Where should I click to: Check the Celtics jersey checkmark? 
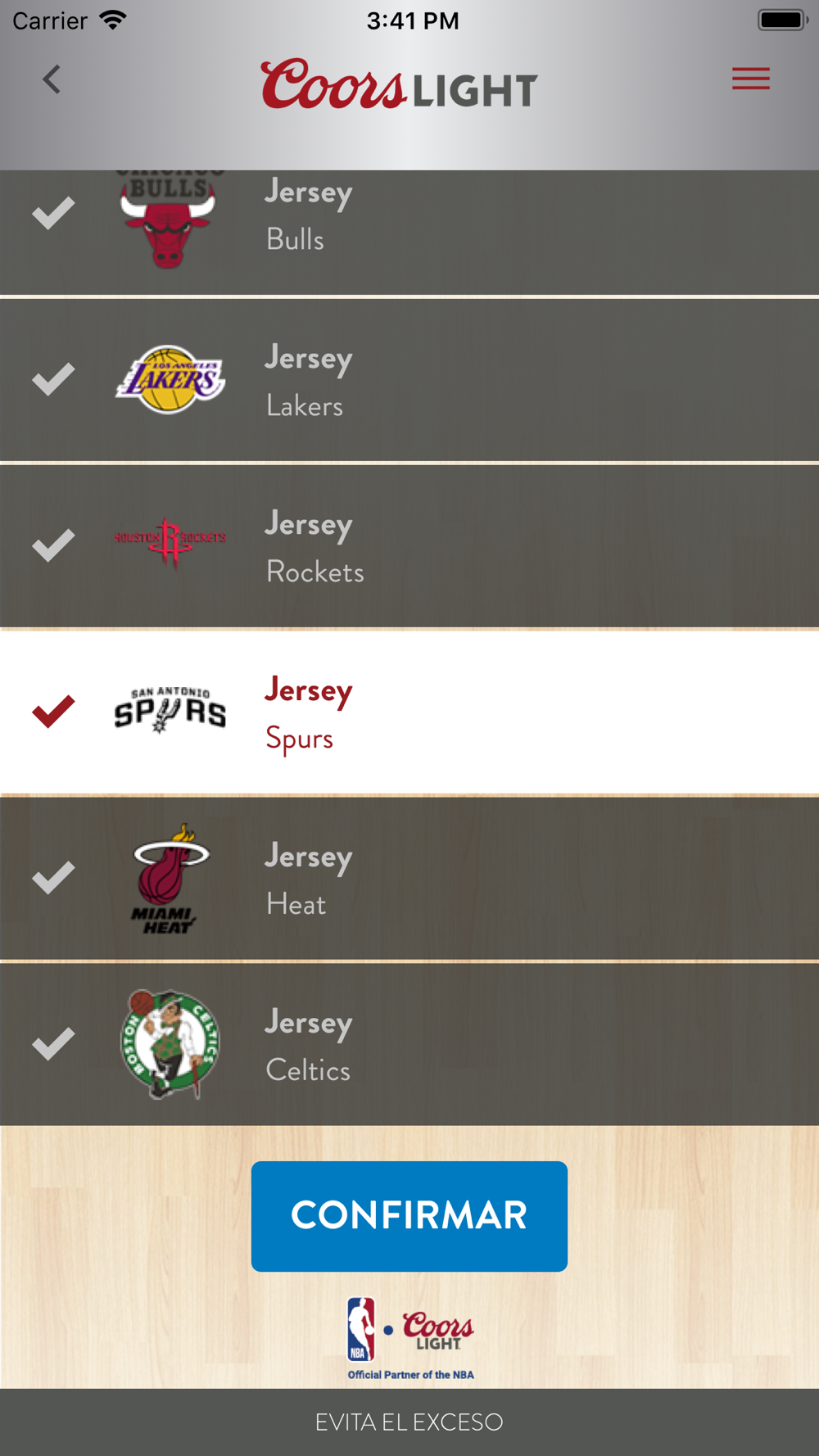tap(53, 1043)
